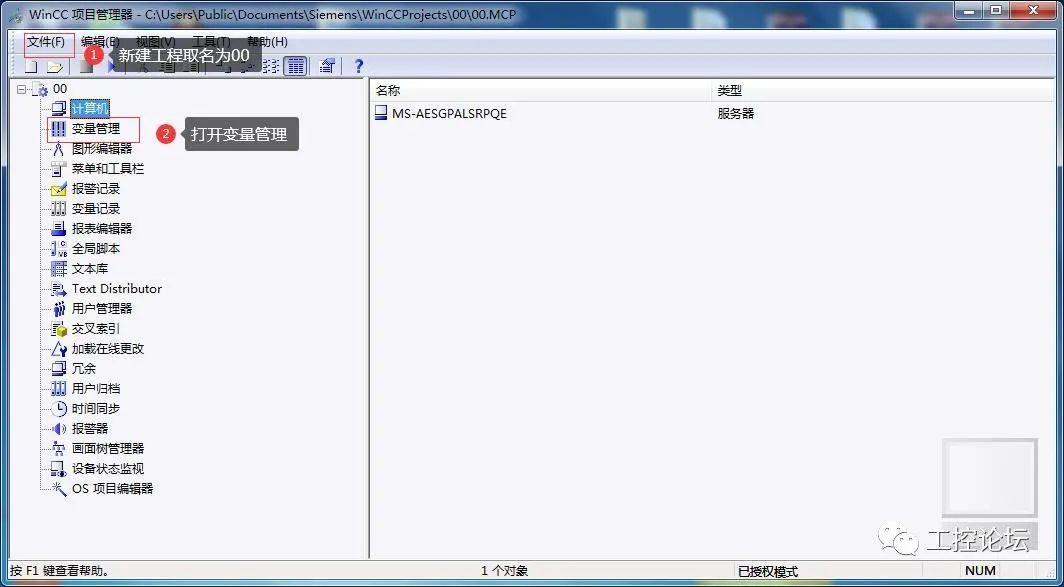The width and height of the screenshot is (1064, 587).
Task: Select the 全局脚本 C/VB icon
Action: coord(60,249)
